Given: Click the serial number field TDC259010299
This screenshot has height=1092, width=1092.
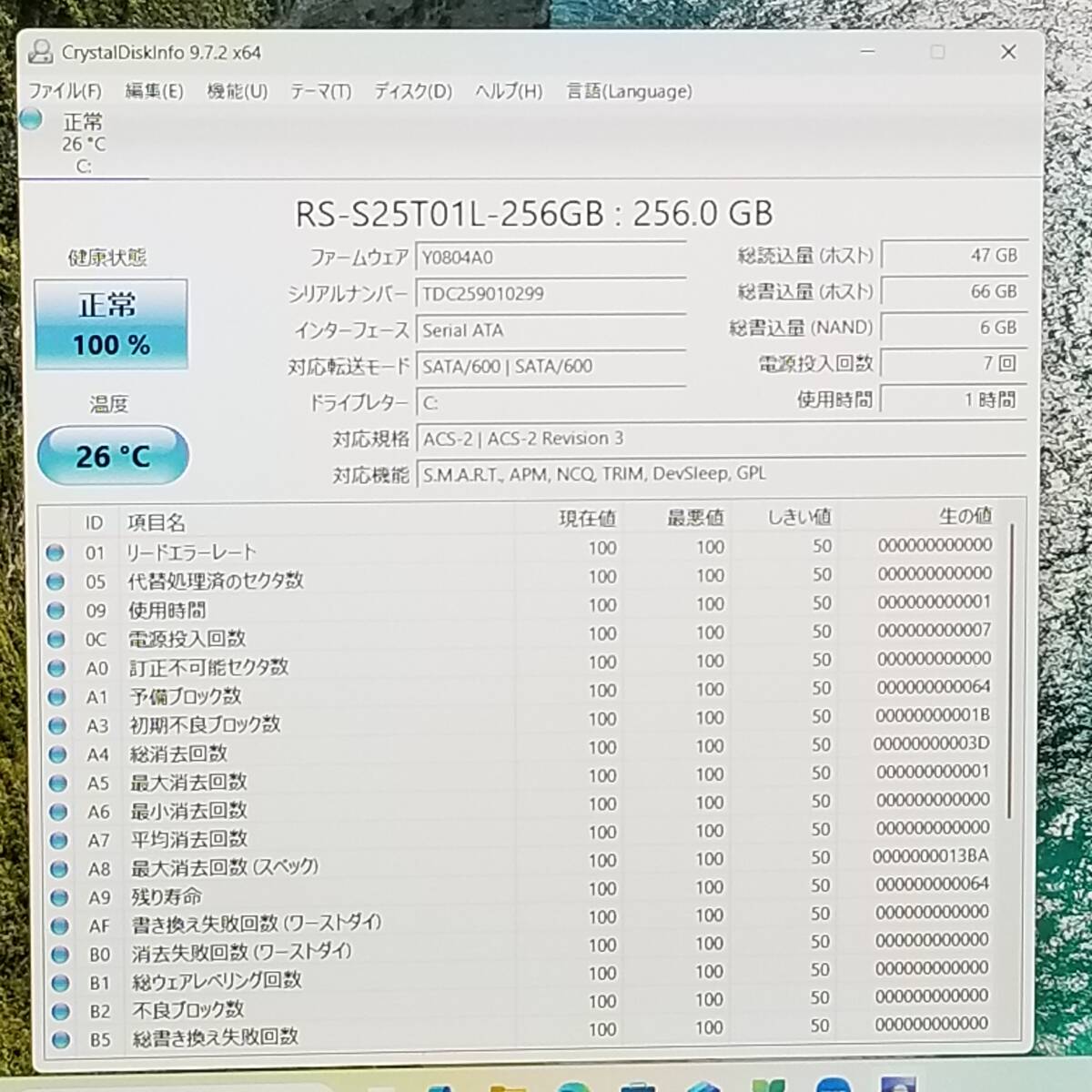Looking at the screenshot, I should 551,294.
